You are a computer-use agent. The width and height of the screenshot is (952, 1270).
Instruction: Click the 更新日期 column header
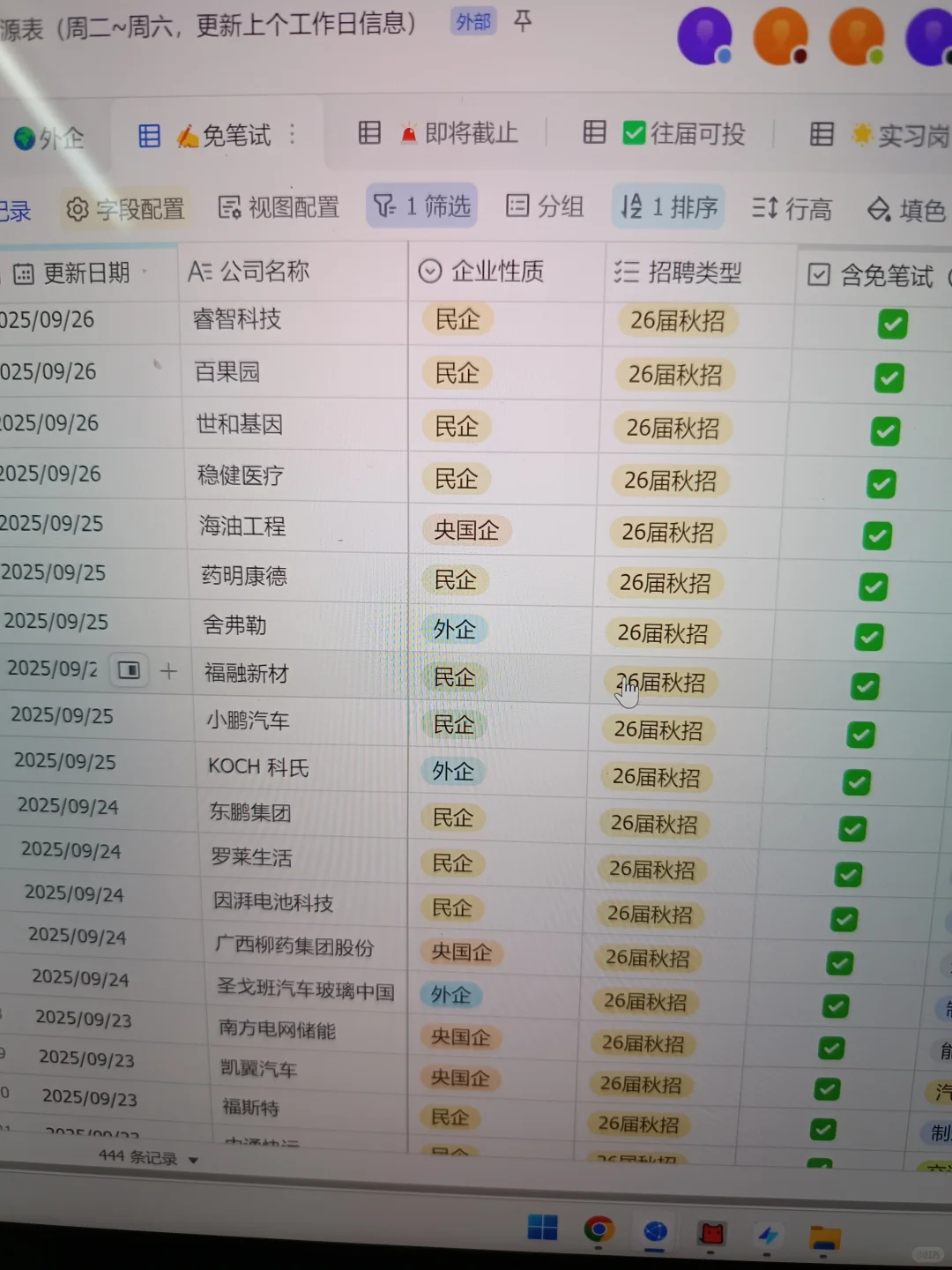coord(86,273)
